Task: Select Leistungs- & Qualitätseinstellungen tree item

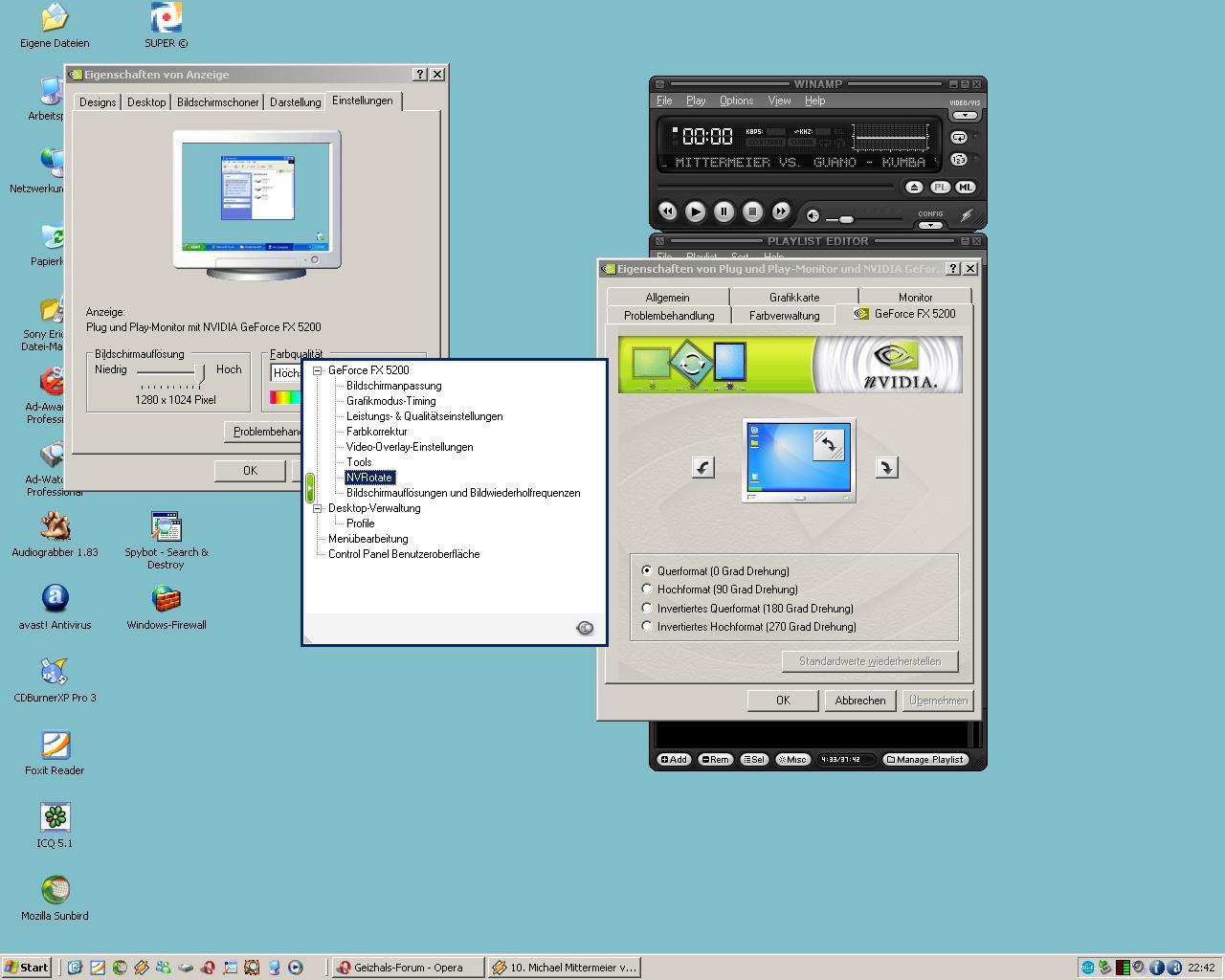Action: click(x=424, y=416)
